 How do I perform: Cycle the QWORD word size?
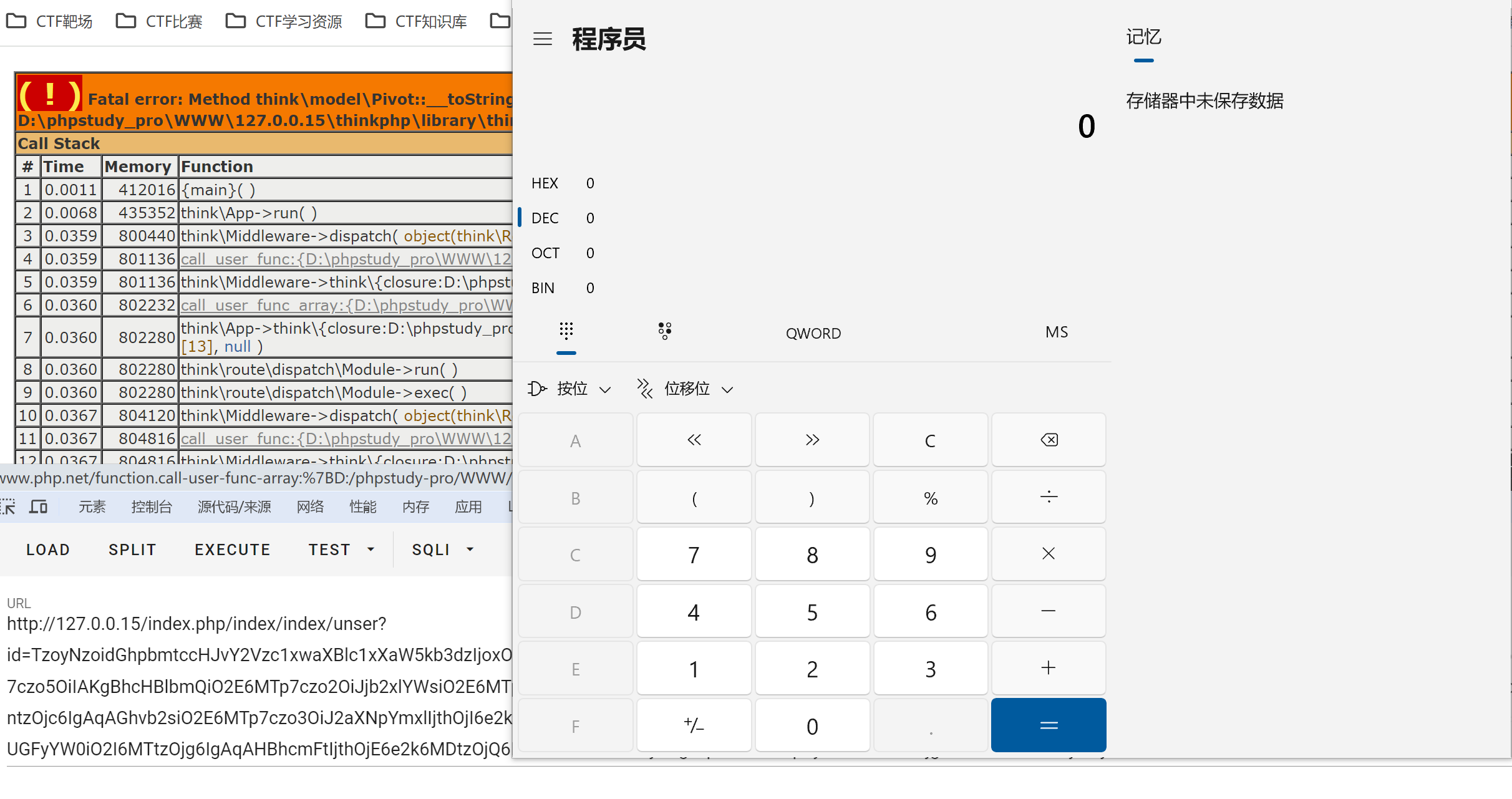(x=813, y=333)
